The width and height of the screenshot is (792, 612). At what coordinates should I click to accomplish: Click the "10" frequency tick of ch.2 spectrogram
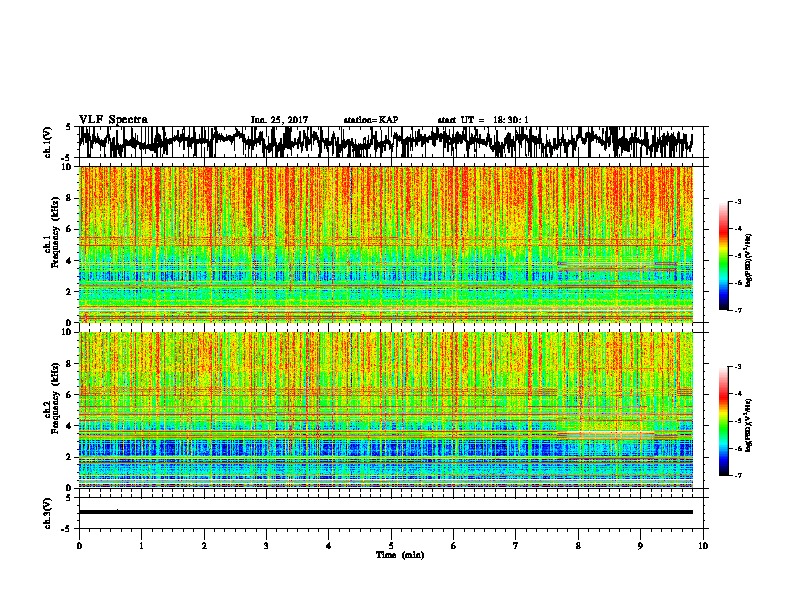click(x=67, y=332)
